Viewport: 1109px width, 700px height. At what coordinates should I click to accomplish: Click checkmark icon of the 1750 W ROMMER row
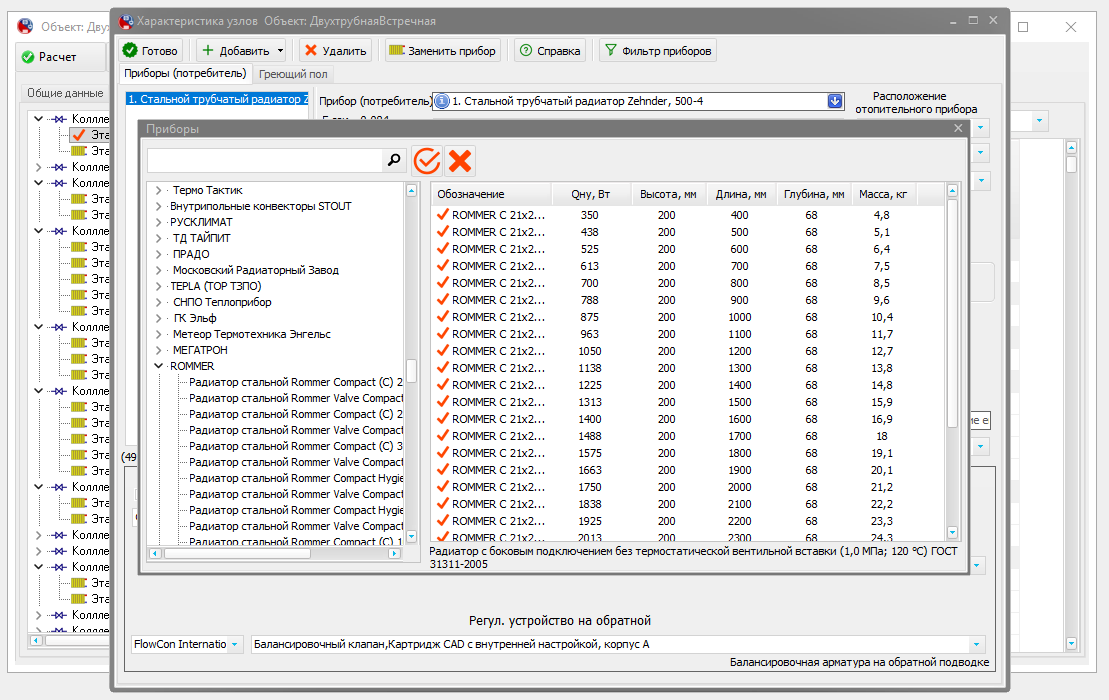pyautogui.click(x=443, y=486)
